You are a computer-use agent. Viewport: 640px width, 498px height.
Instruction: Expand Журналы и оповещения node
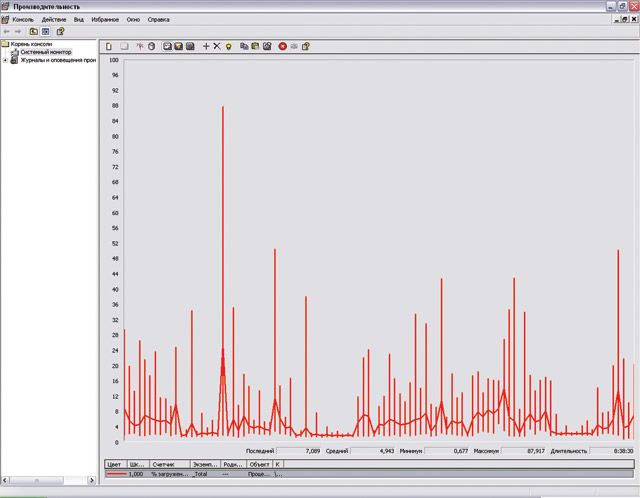tap(5, 60)
